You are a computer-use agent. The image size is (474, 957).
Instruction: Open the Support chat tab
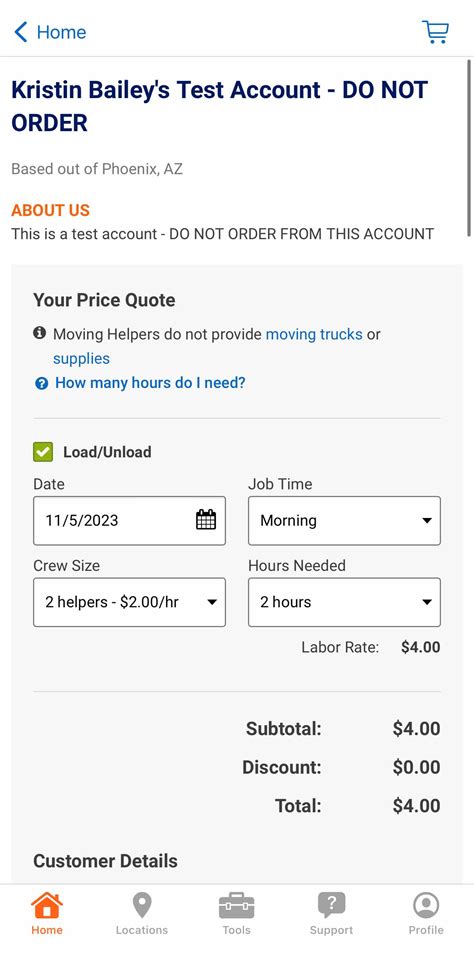pos(331,914)
